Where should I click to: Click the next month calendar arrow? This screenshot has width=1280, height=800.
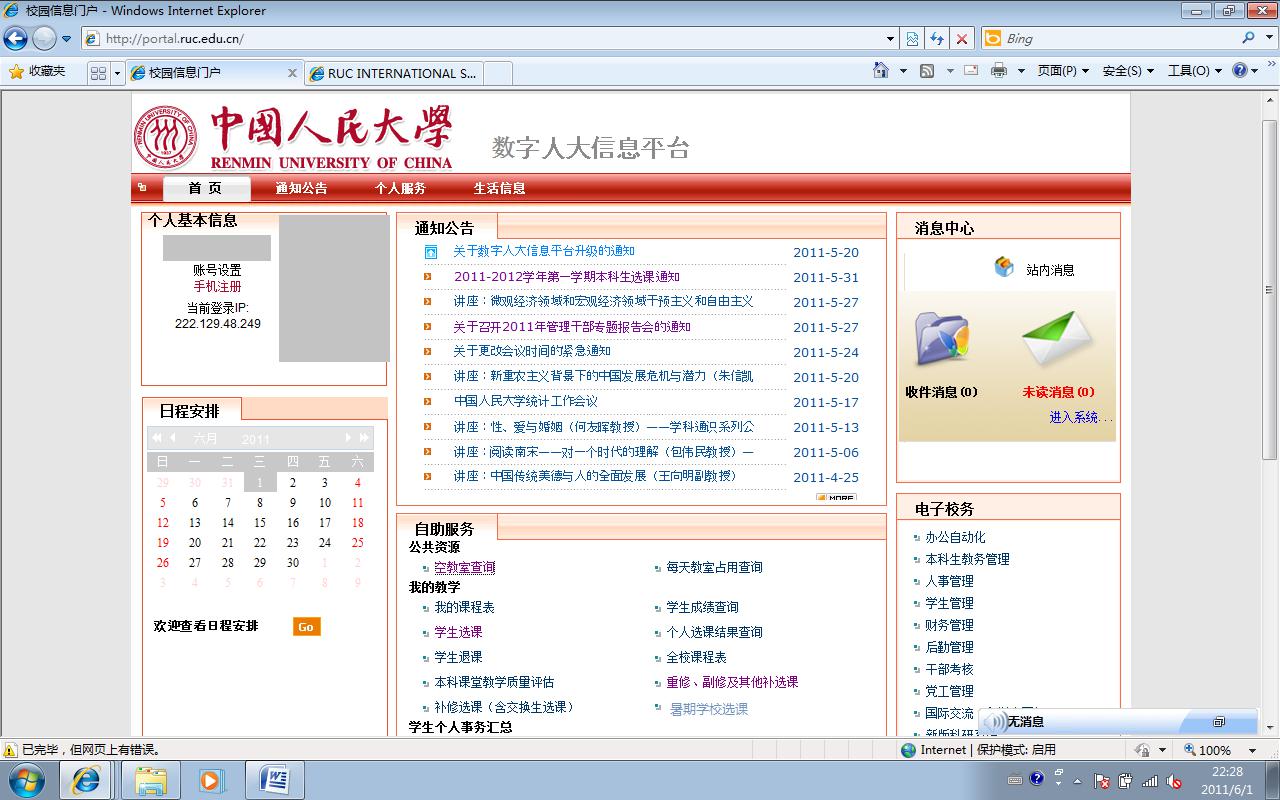click(x=348, y=438)
